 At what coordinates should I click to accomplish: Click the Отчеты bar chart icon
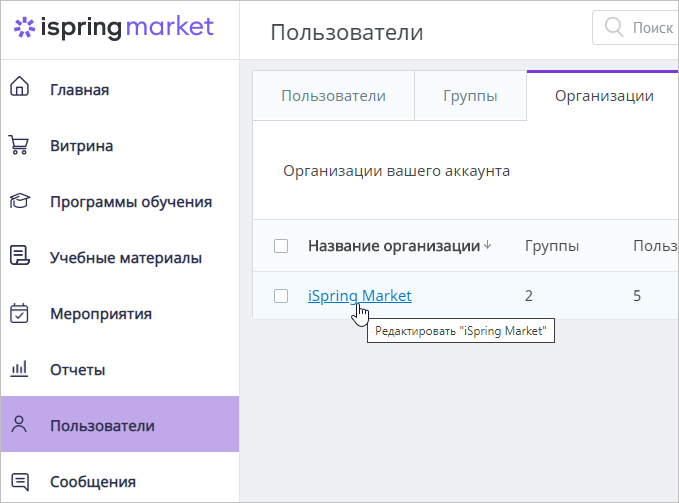(x=19, y=369)
